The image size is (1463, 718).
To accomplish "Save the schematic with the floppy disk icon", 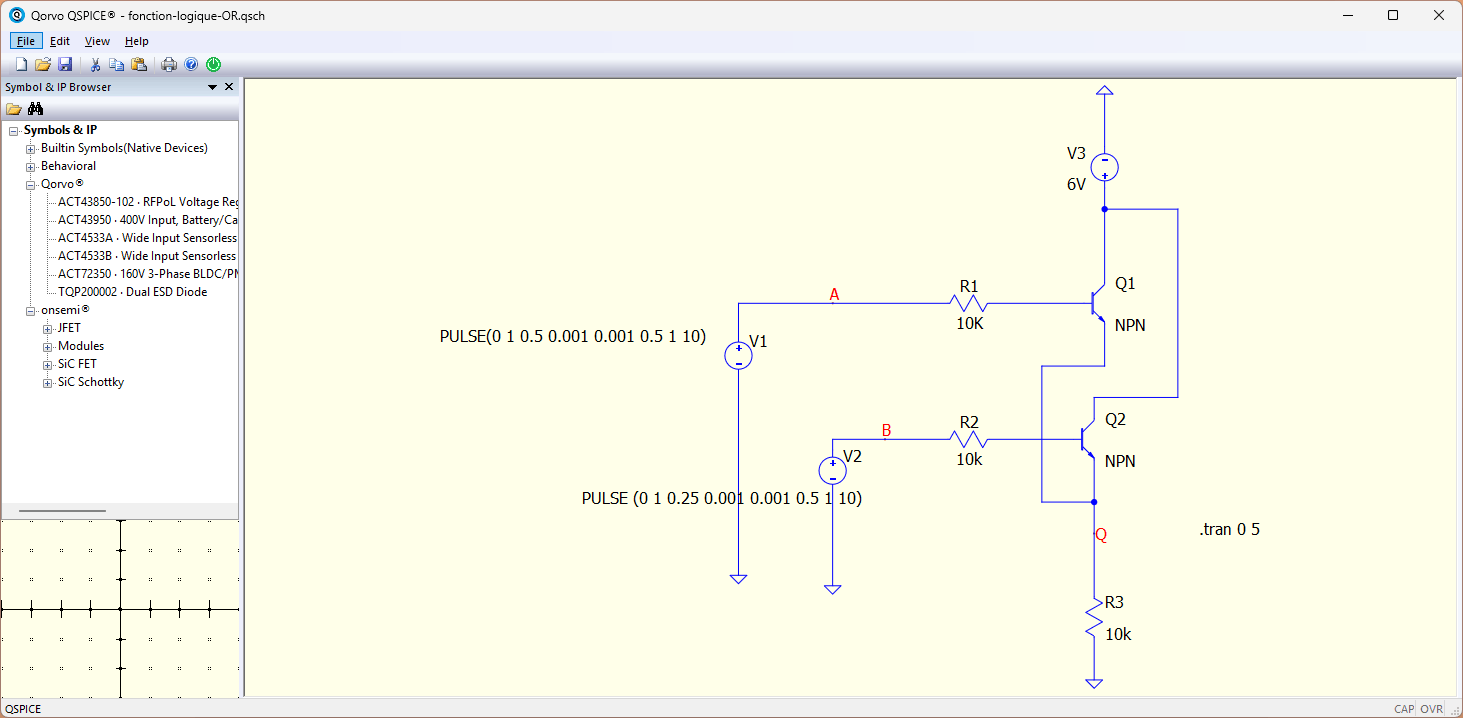I will click(65, 64).
